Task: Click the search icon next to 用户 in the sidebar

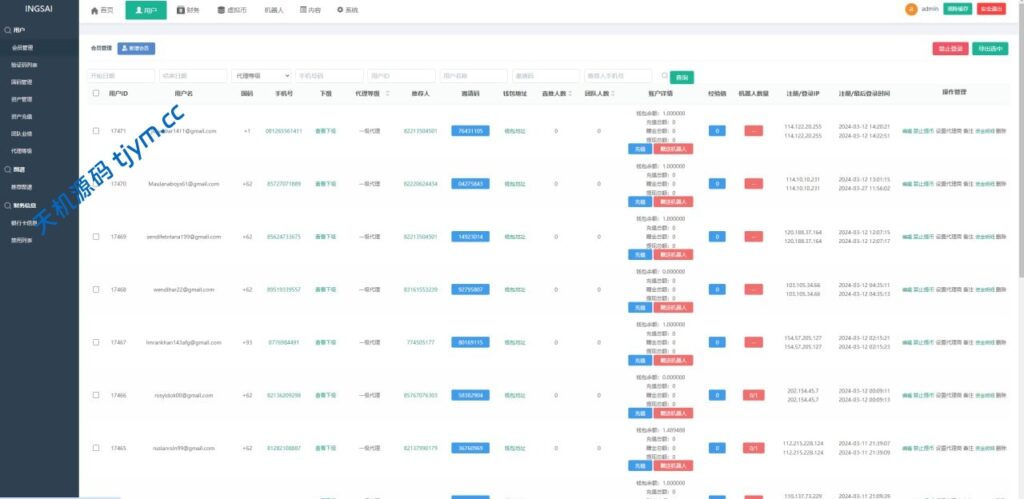Action: click(8, 30)
